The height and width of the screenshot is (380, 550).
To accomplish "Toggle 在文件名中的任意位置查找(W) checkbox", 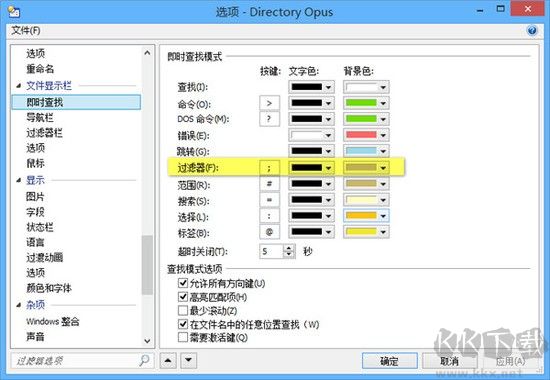I will (x=183, y=324).
